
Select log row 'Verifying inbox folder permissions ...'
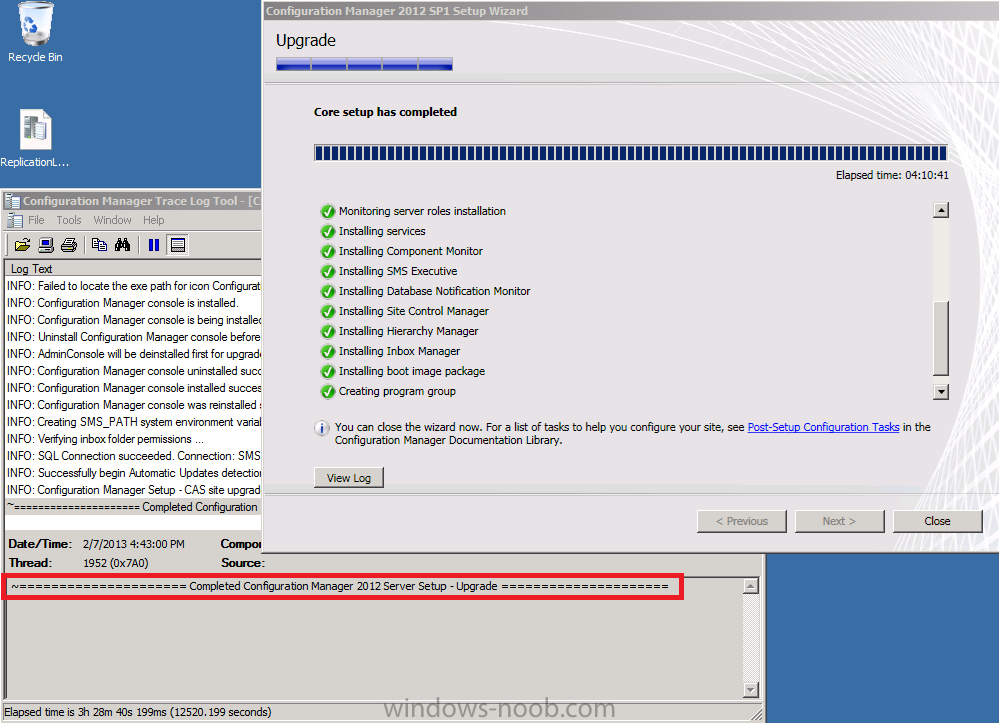click(133, 439)
